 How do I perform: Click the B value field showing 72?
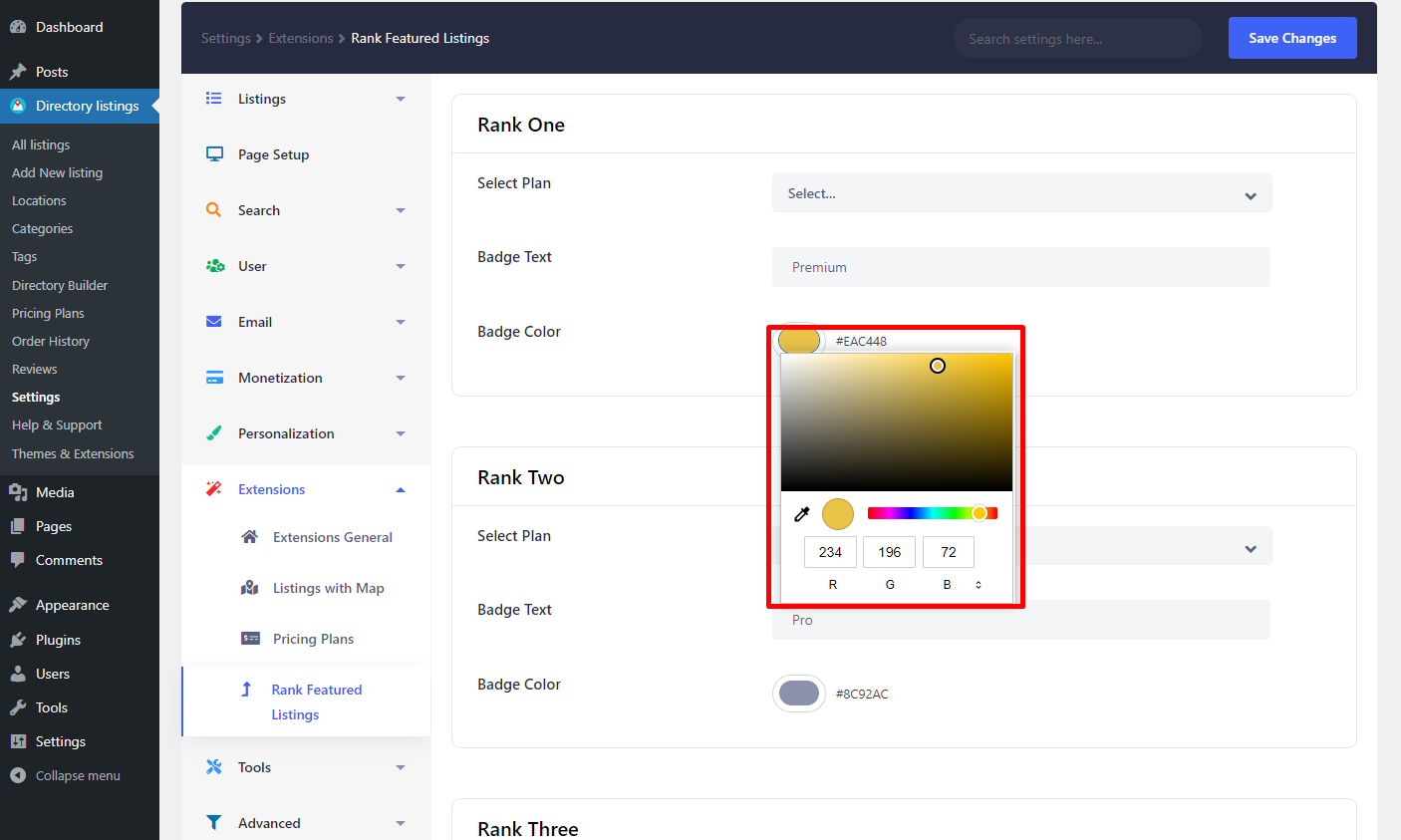point(949,552)
